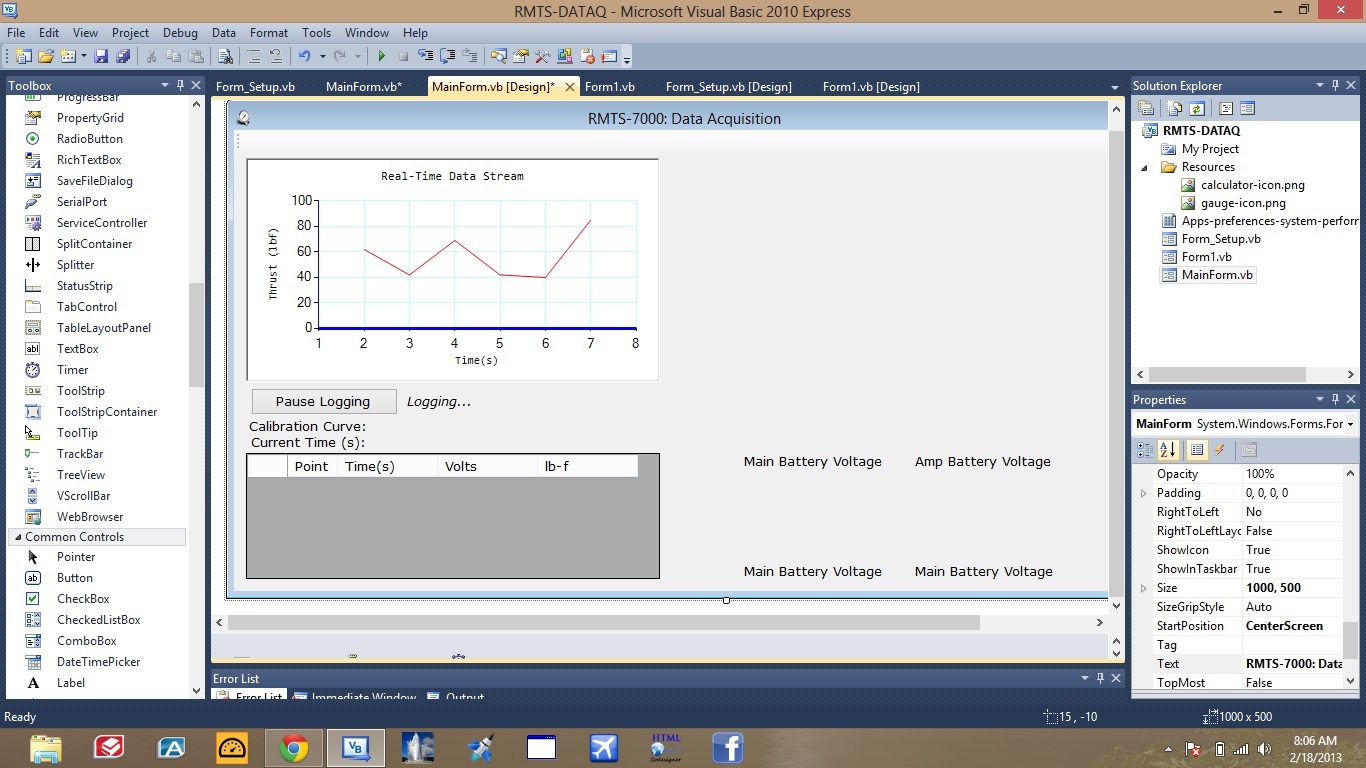The width and height of the screenshot is (1366, 768).
Task: Click View Code icon in Solution Explorer
Action: 1226,108
